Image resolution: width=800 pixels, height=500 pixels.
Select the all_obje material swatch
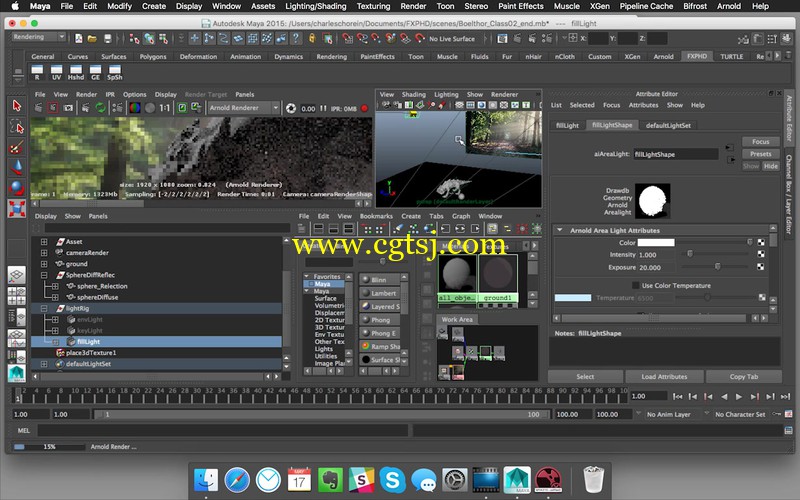pos(457,279)
